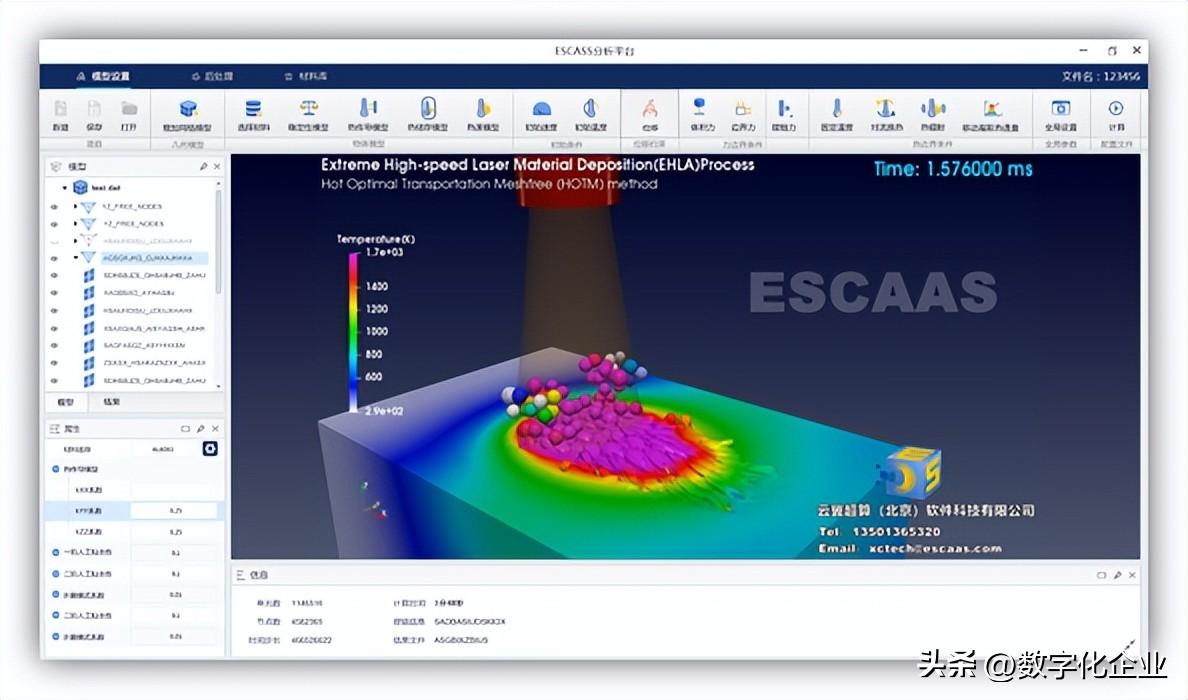This screenshot has height=700, width=1188.
Task: Float the 属性 properties panel
Action: [185, 429]
